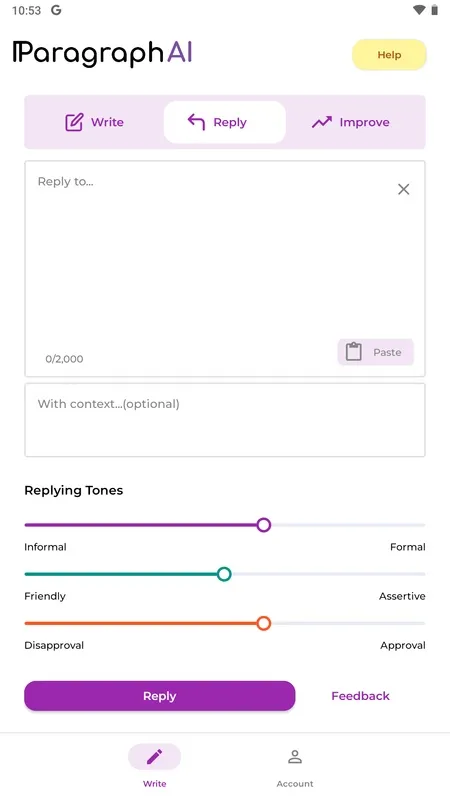Viewport: 450px width, 800px height.
Task: Switch to the Write tab at top
Action: tap(94, 122)
